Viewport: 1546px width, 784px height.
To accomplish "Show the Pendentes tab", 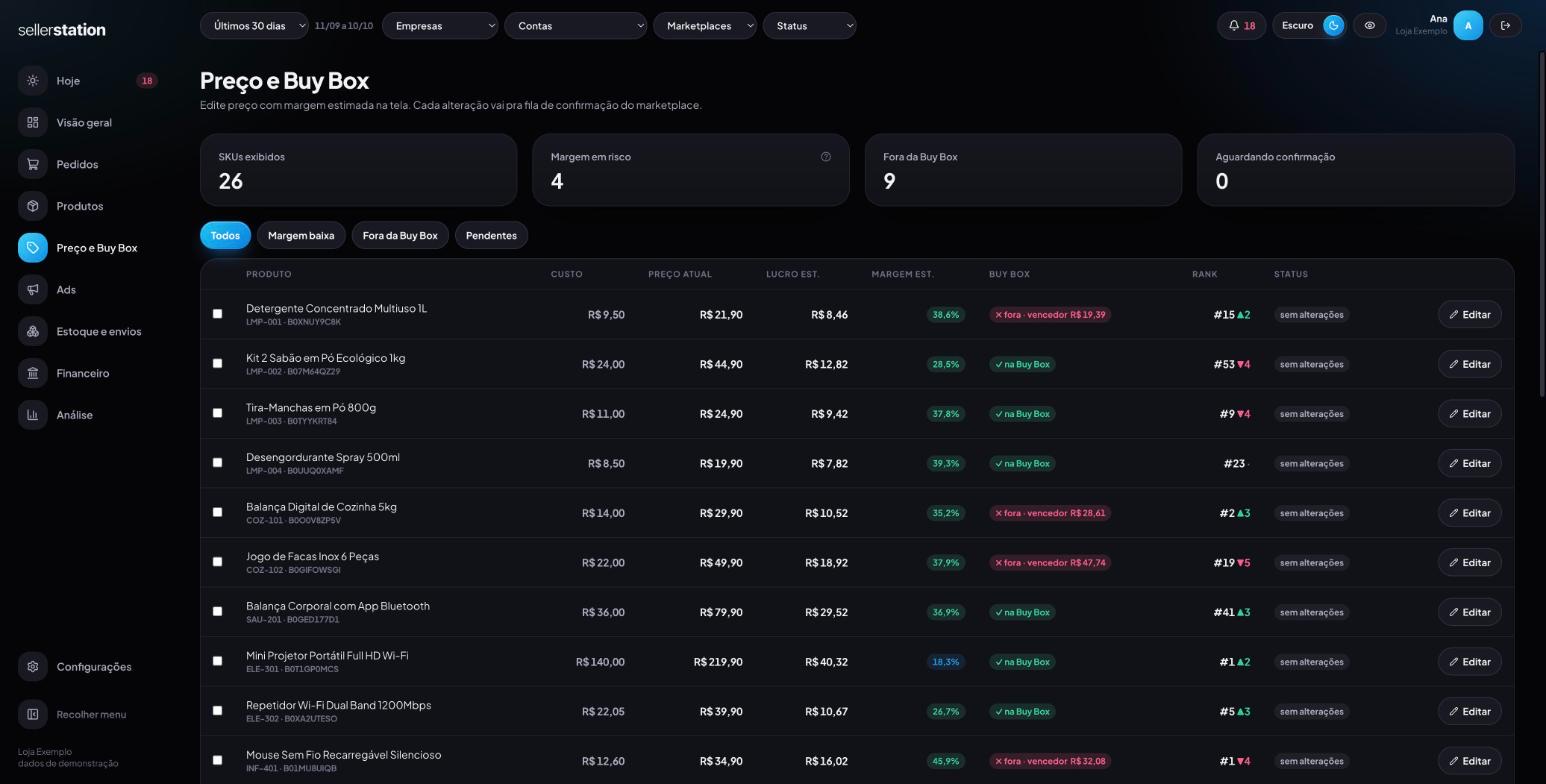I will [x=491, y=236].
